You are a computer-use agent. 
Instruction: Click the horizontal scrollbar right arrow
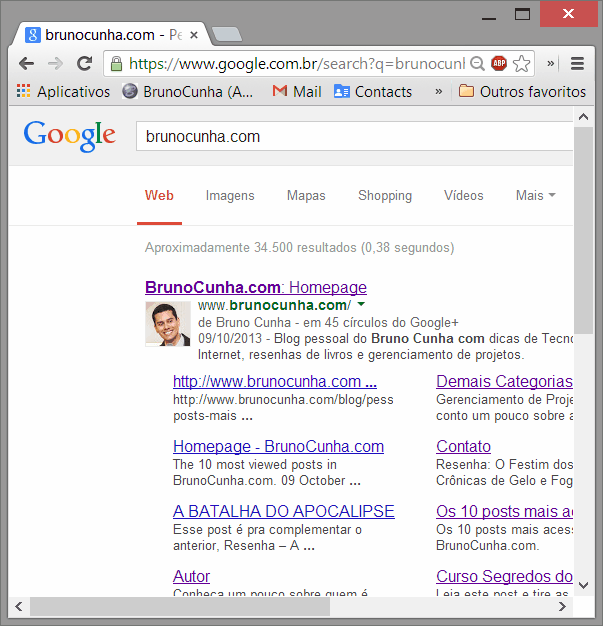point(562,606)
